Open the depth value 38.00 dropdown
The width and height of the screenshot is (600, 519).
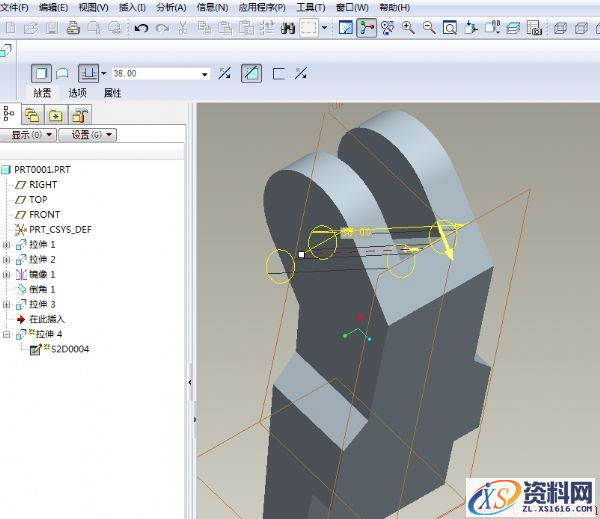click(x=205, y=74)
